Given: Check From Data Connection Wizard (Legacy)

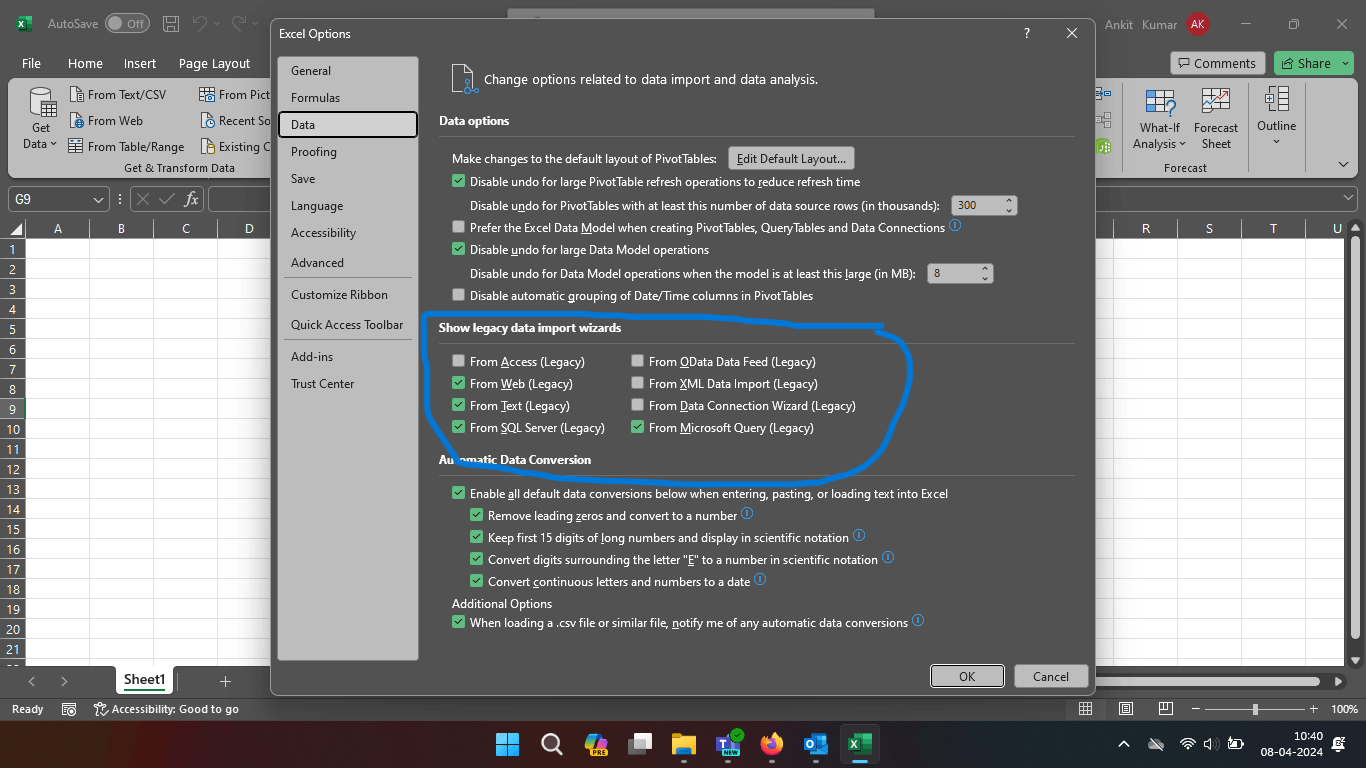Looking at the screenshot, I should pyautogui.click(x=638, y=405).
